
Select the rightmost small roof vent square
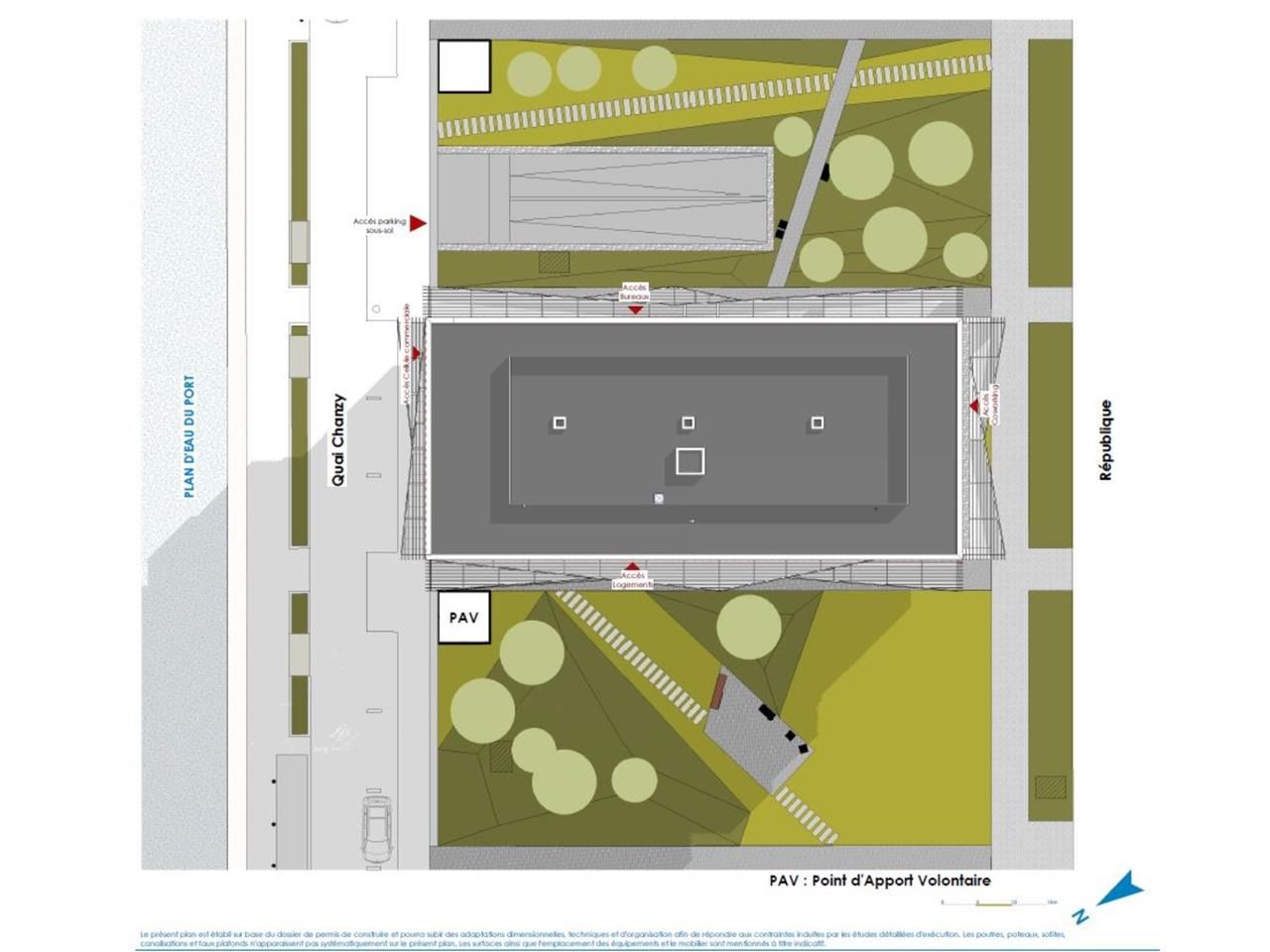coord(817,423)
